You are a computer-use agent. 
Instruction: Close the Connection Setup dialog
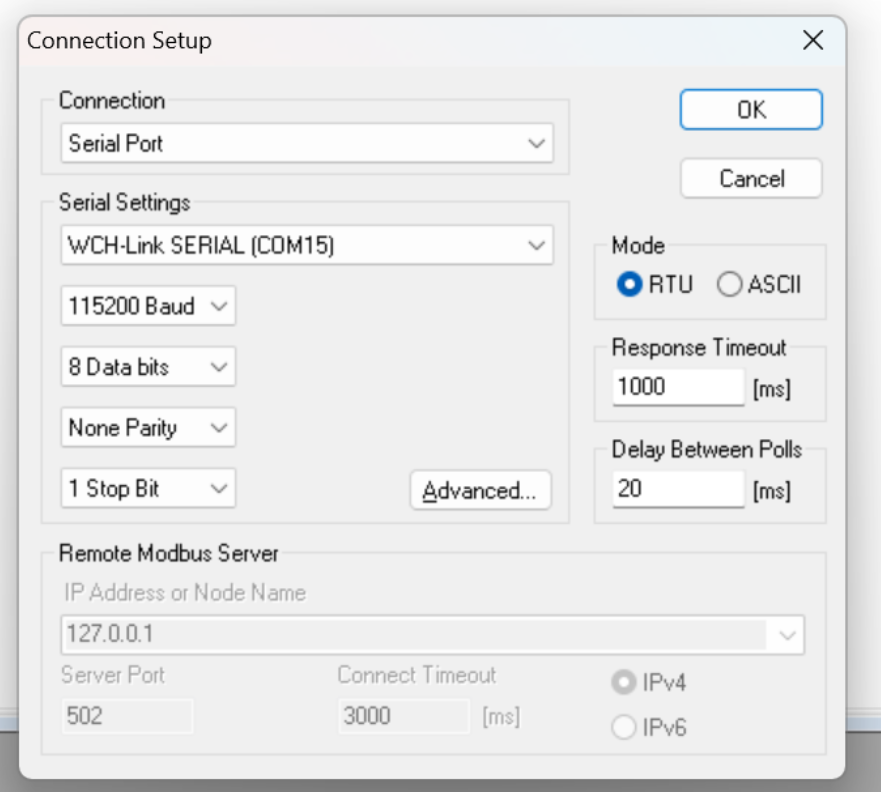tap(812, 40)
